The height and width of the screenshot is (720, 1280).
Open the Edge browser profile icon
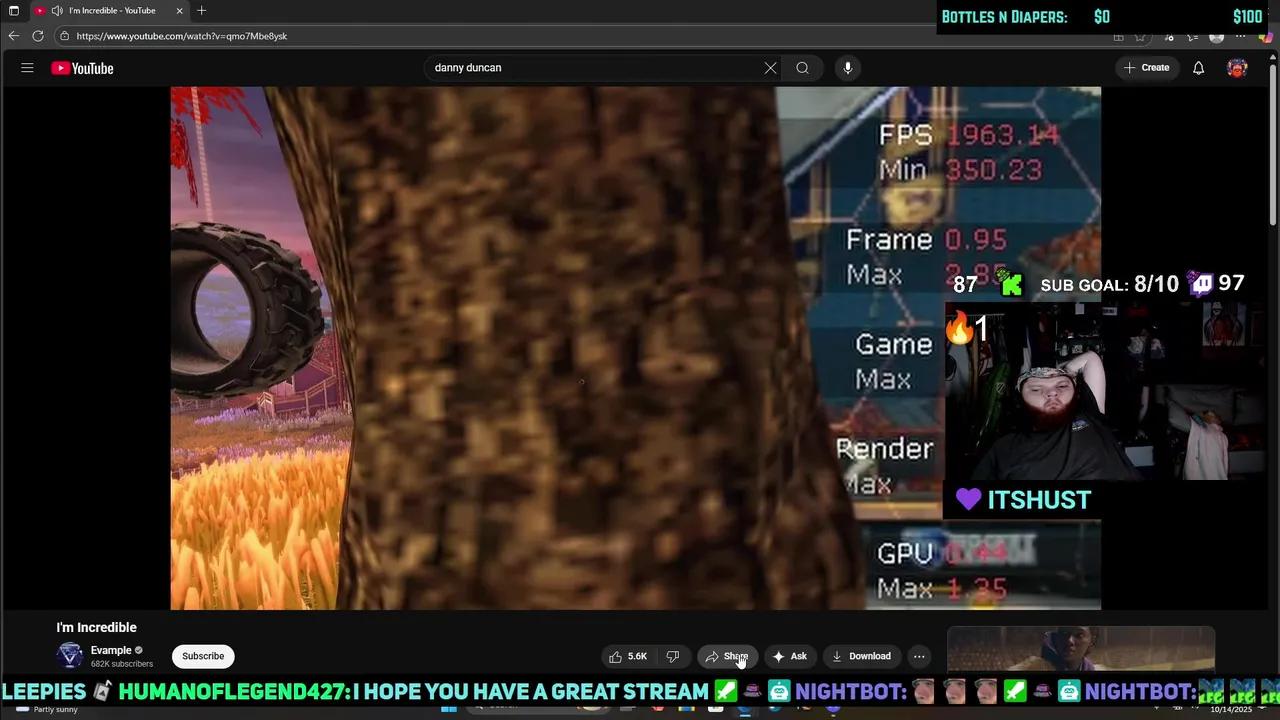pos(1216,37)
